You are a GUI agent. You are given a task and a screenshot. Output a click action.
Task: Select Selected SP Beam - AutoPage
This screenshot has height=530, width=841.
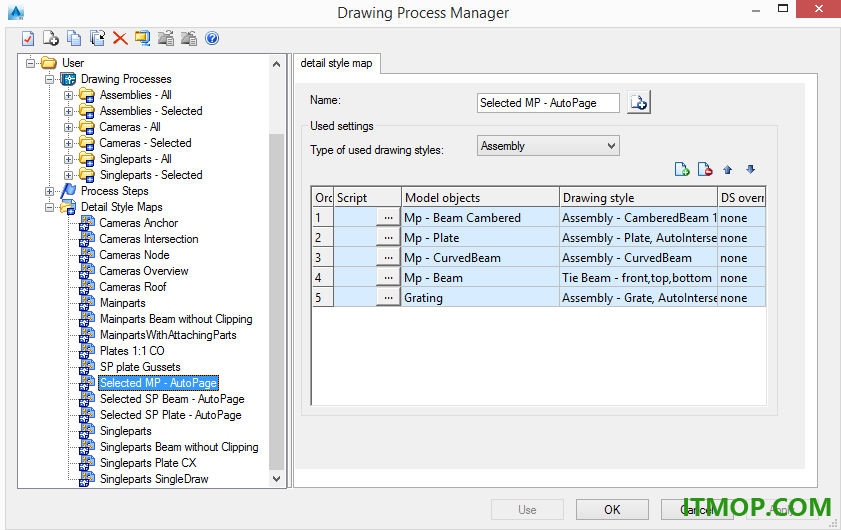coord(172,399)
